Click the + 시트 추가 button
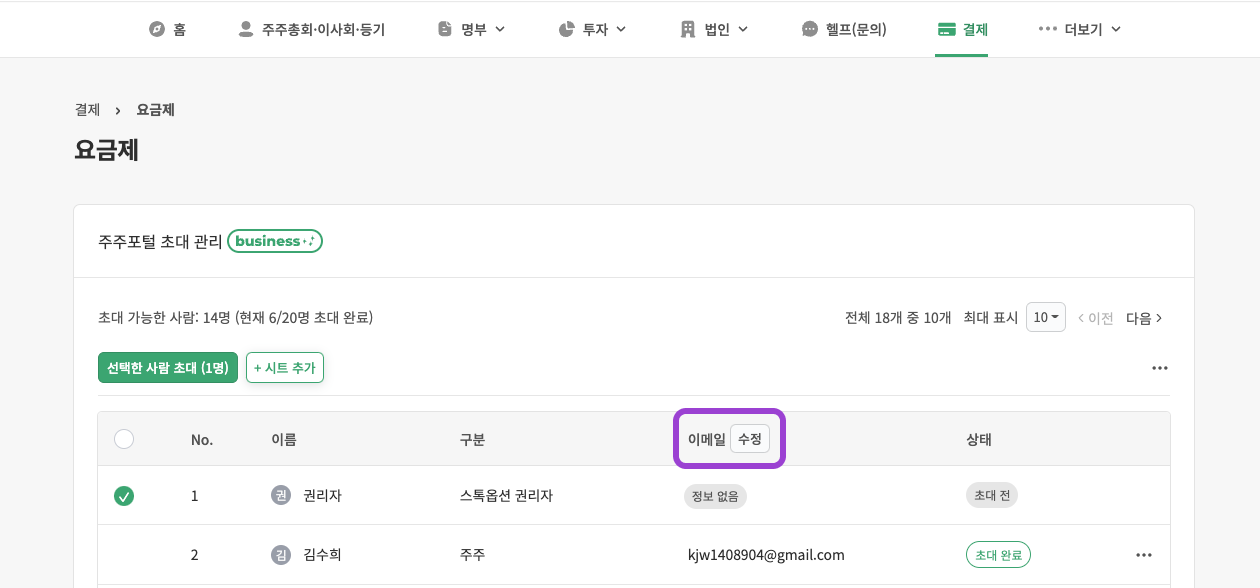Screen dimensions: 1260x588 (x=285, y=368)
